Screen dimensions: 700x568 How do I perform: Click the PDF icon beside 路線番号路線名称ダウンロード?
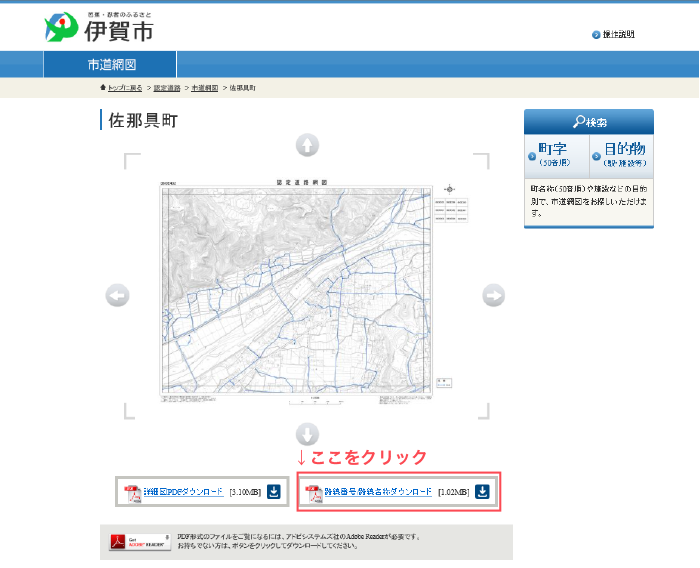pyautogui.click(x=314, y=494)
